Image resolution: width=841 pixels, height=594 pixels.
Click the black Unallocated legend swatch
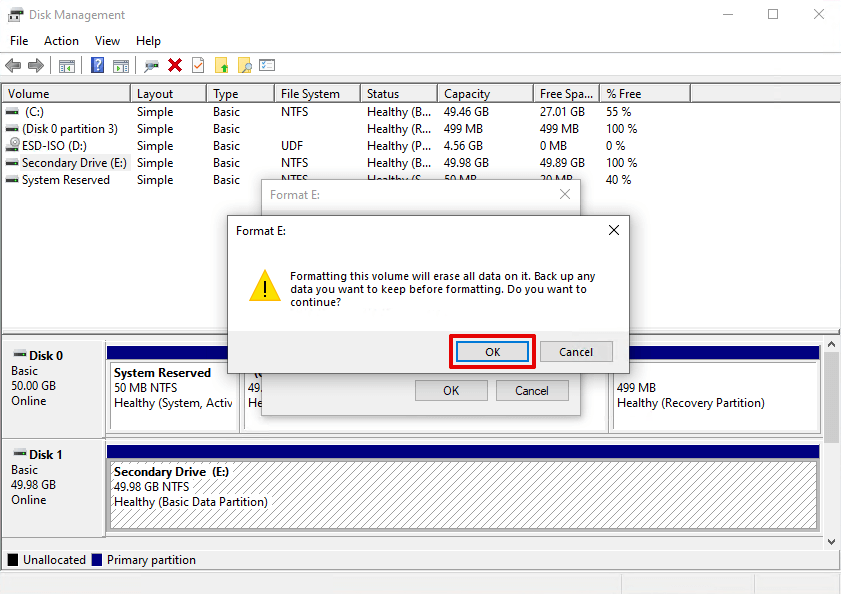[13, 560]
